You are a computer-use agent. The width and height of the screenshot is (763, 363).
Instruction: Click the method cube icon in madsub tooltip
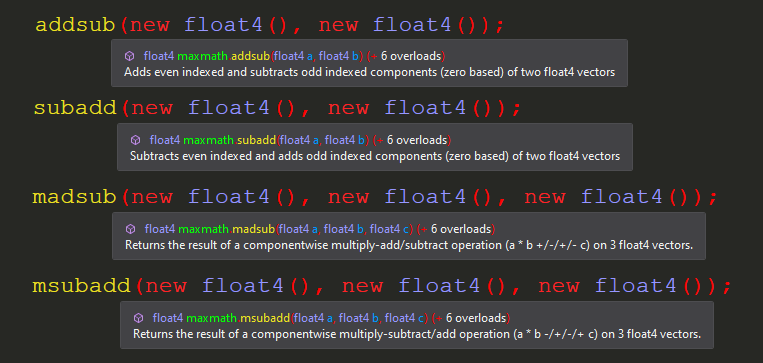(x=130, y=229)
